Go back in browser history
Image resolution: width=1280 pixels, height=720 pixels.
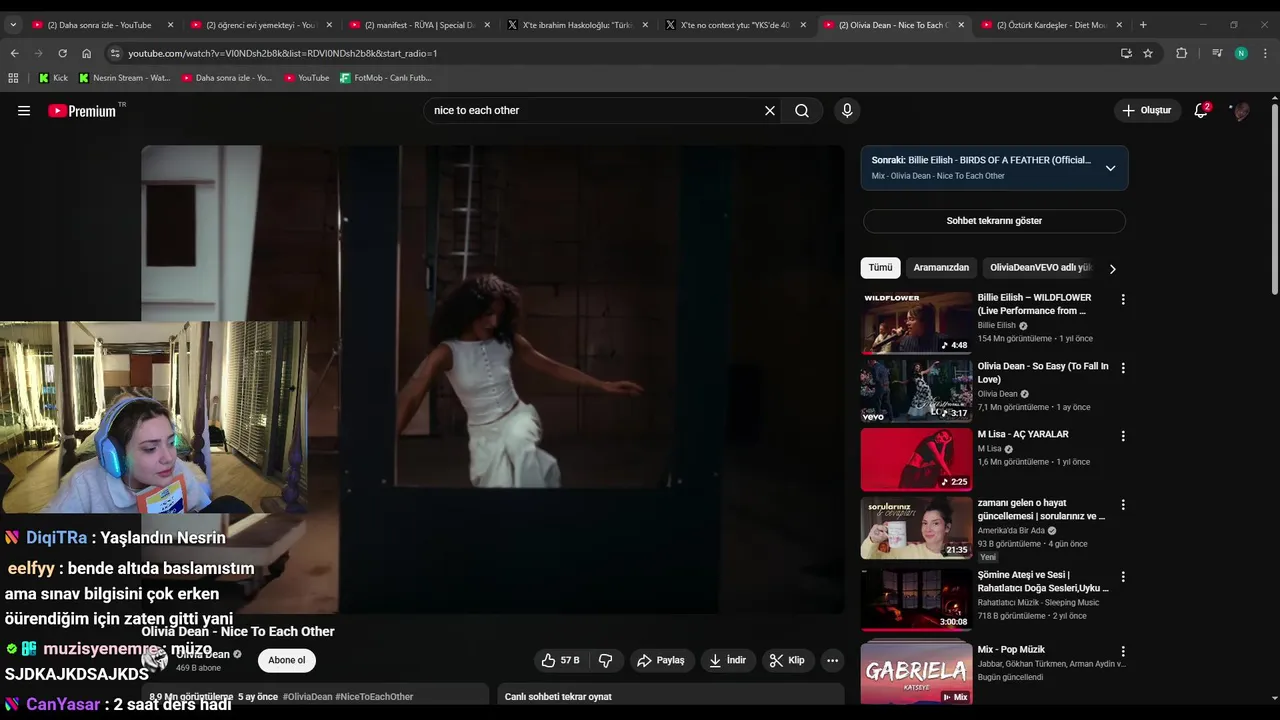point(14,53)
